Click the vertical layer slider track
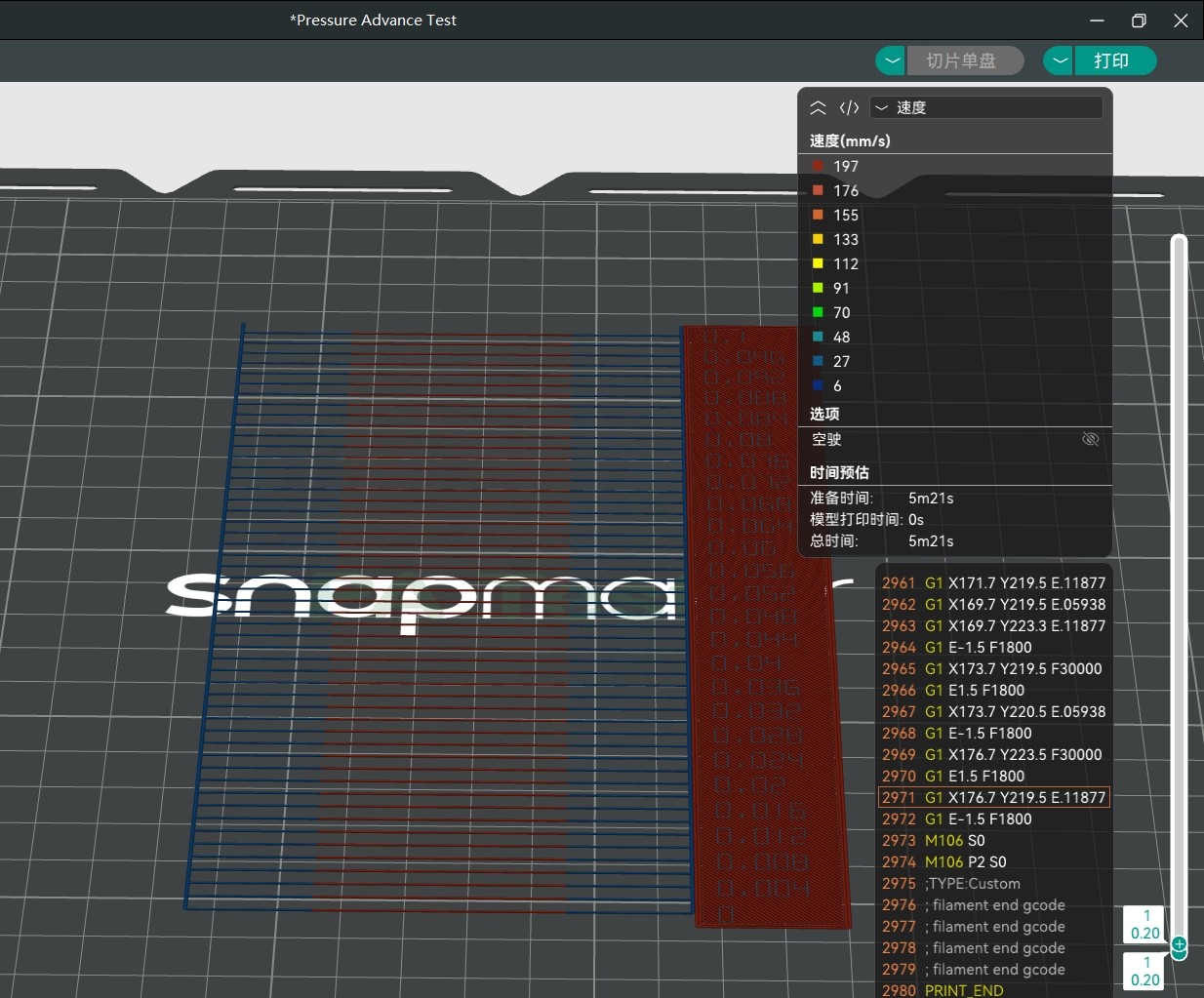Viewport: 1204px width, 998px height. click(1179, 585)
